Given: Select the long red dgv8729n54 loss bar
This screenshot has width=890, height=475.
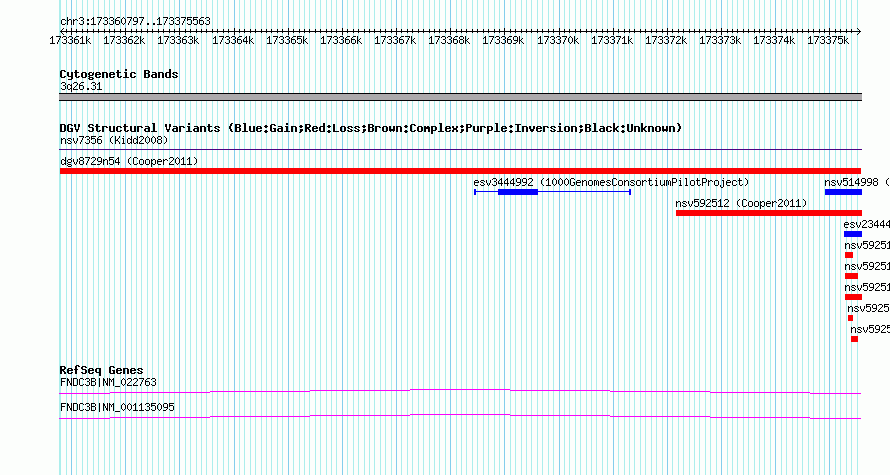Looking at the screenshot, I should click(x=460, y=171).
